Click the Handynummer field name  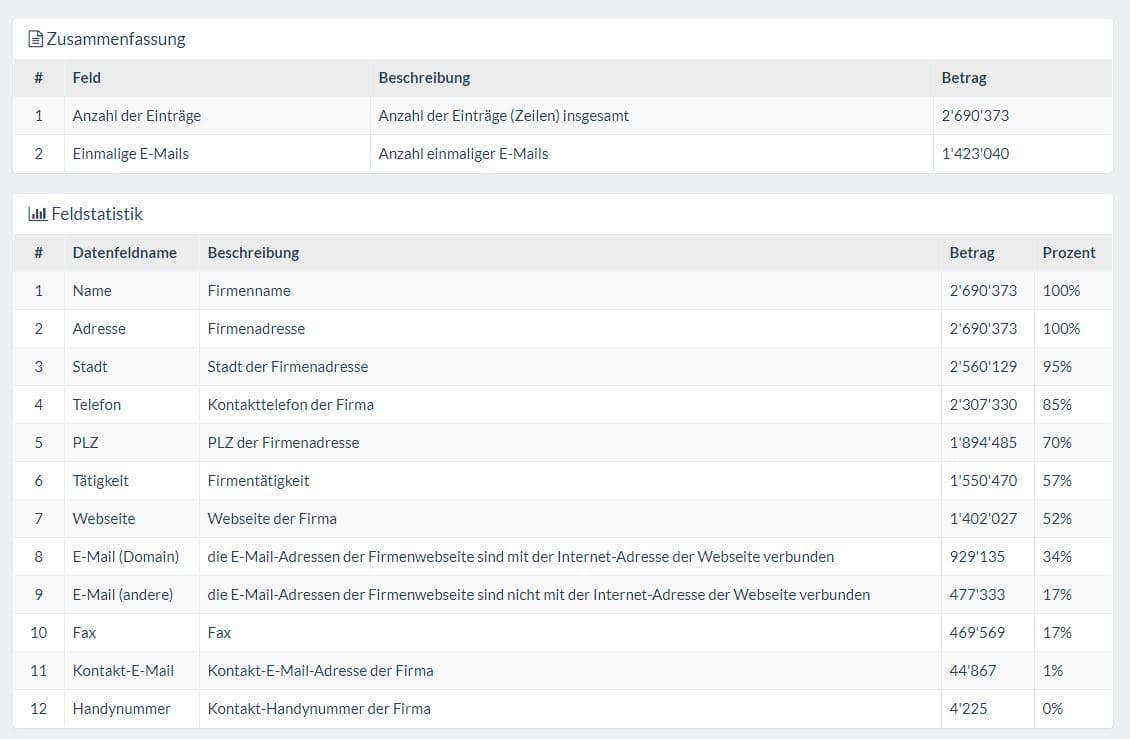(x=122, y=709)
